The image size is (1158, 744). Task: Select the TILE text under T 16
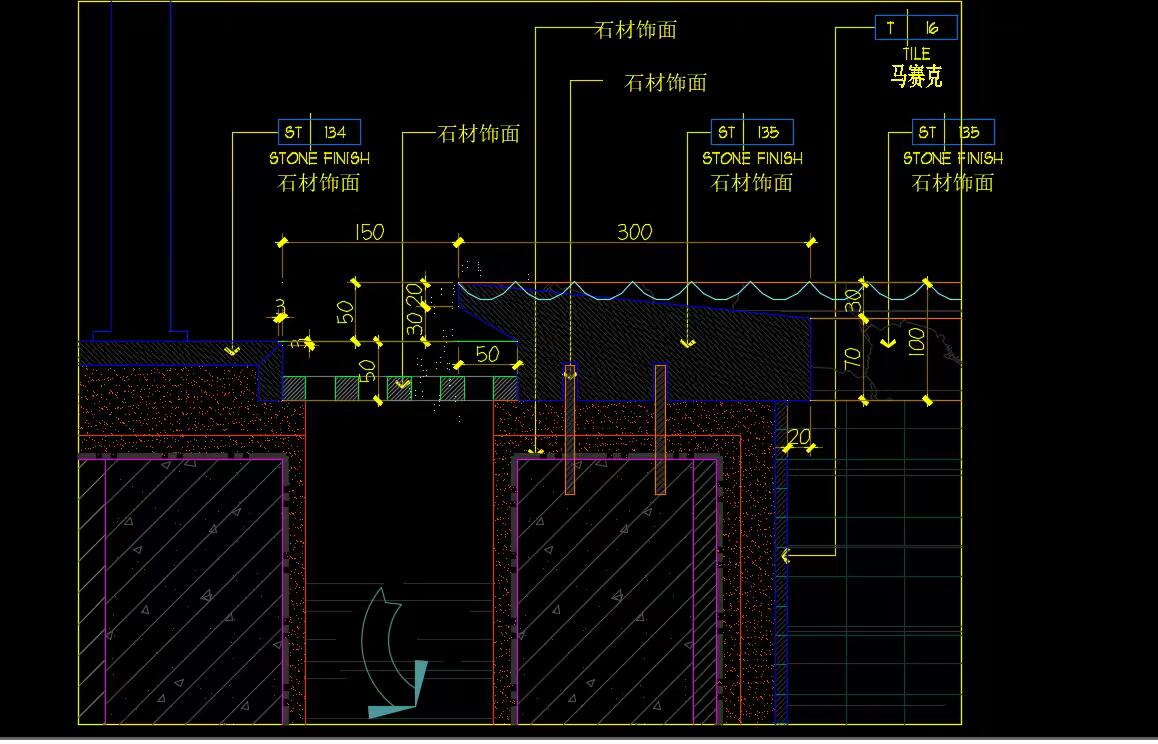point(916,54)
